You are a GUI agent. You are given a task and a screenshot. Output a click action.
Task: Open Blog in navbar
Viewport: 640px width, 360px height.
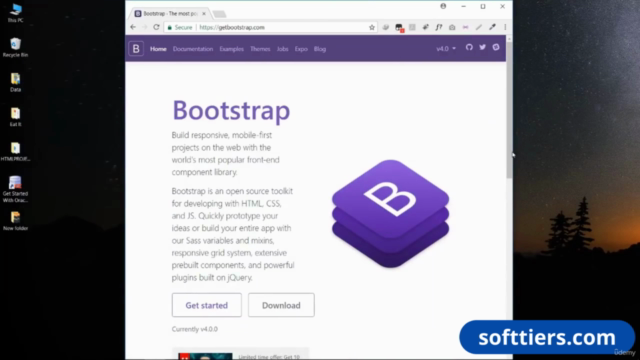[320, 49]
